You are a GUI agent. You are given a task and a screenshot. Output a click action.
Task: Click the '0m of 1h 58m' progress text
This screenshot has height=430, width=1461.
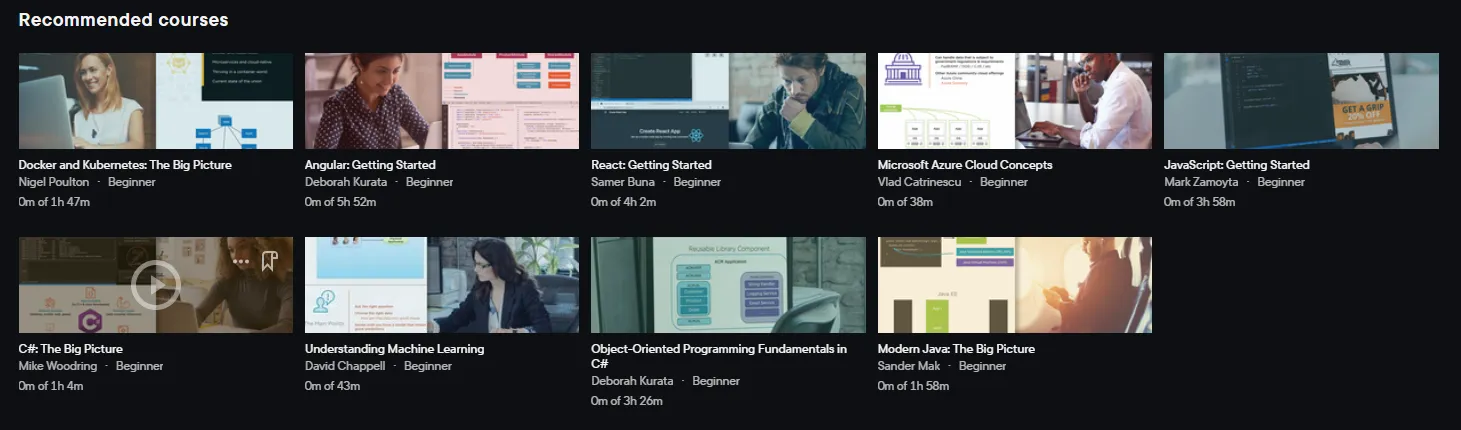[x=914, y=386]
